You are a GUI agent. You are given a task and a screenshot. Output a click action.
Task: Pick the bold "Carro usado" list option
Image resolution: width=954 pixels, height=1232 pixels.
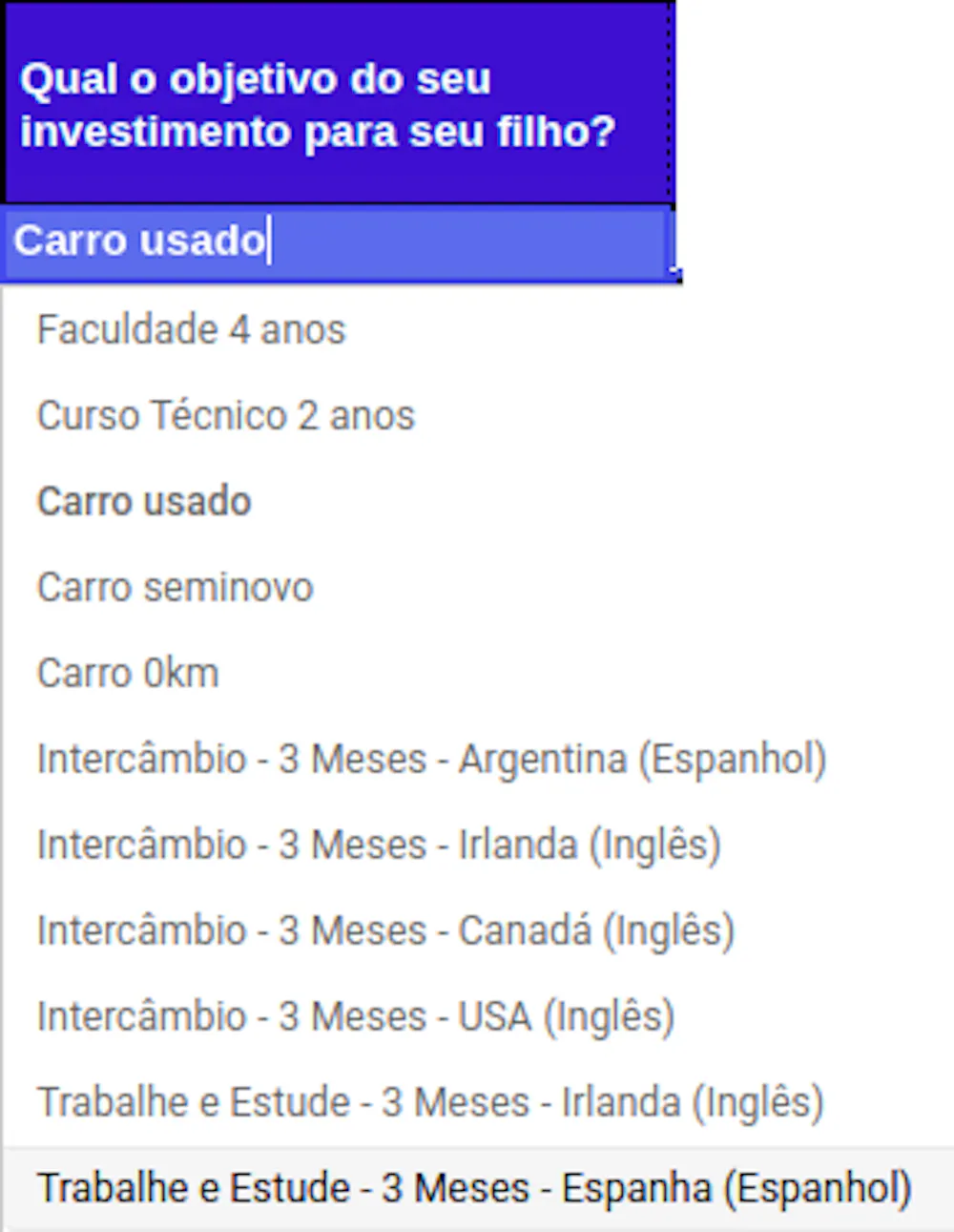click(x=144, y=502)
